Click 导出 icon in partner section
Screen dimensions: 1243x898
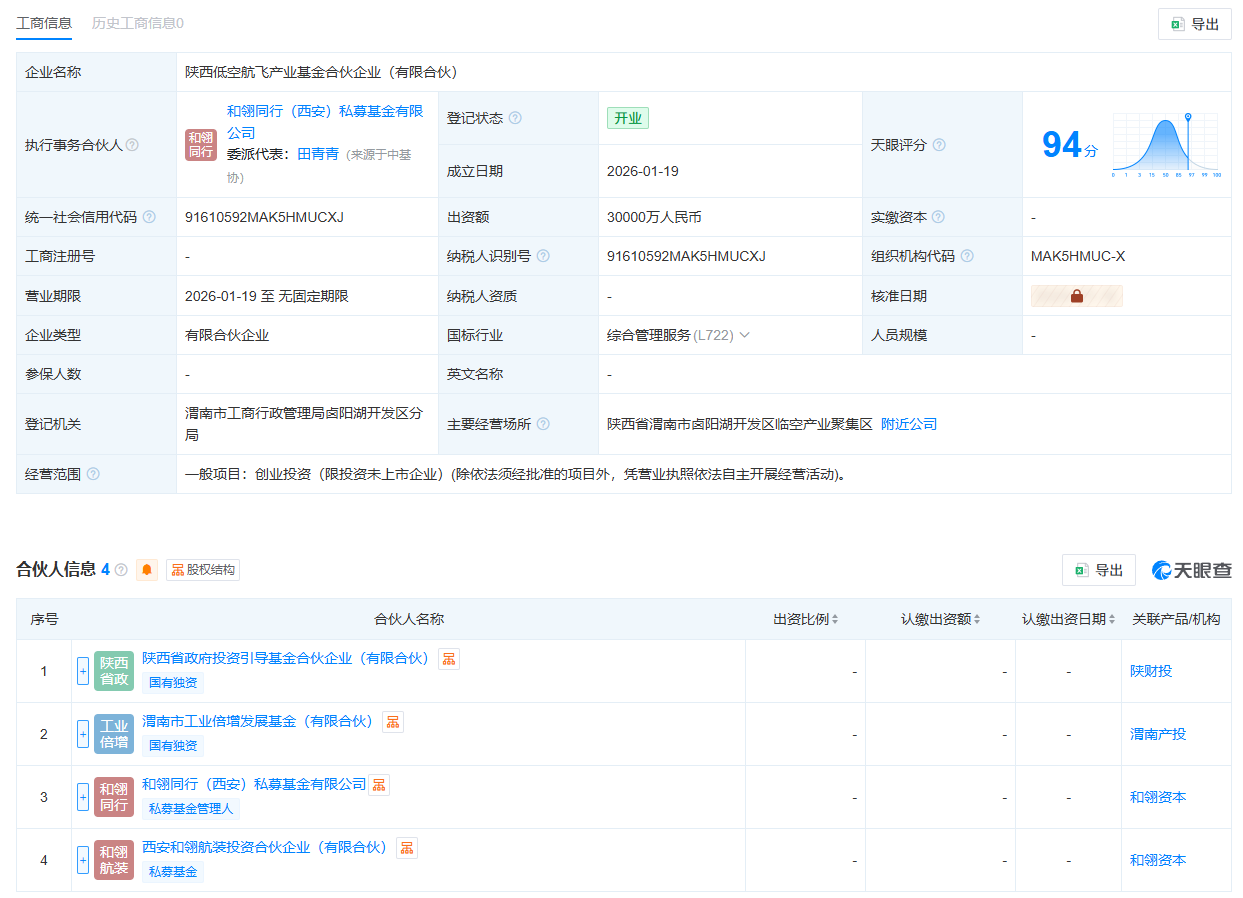point(1098,570)
